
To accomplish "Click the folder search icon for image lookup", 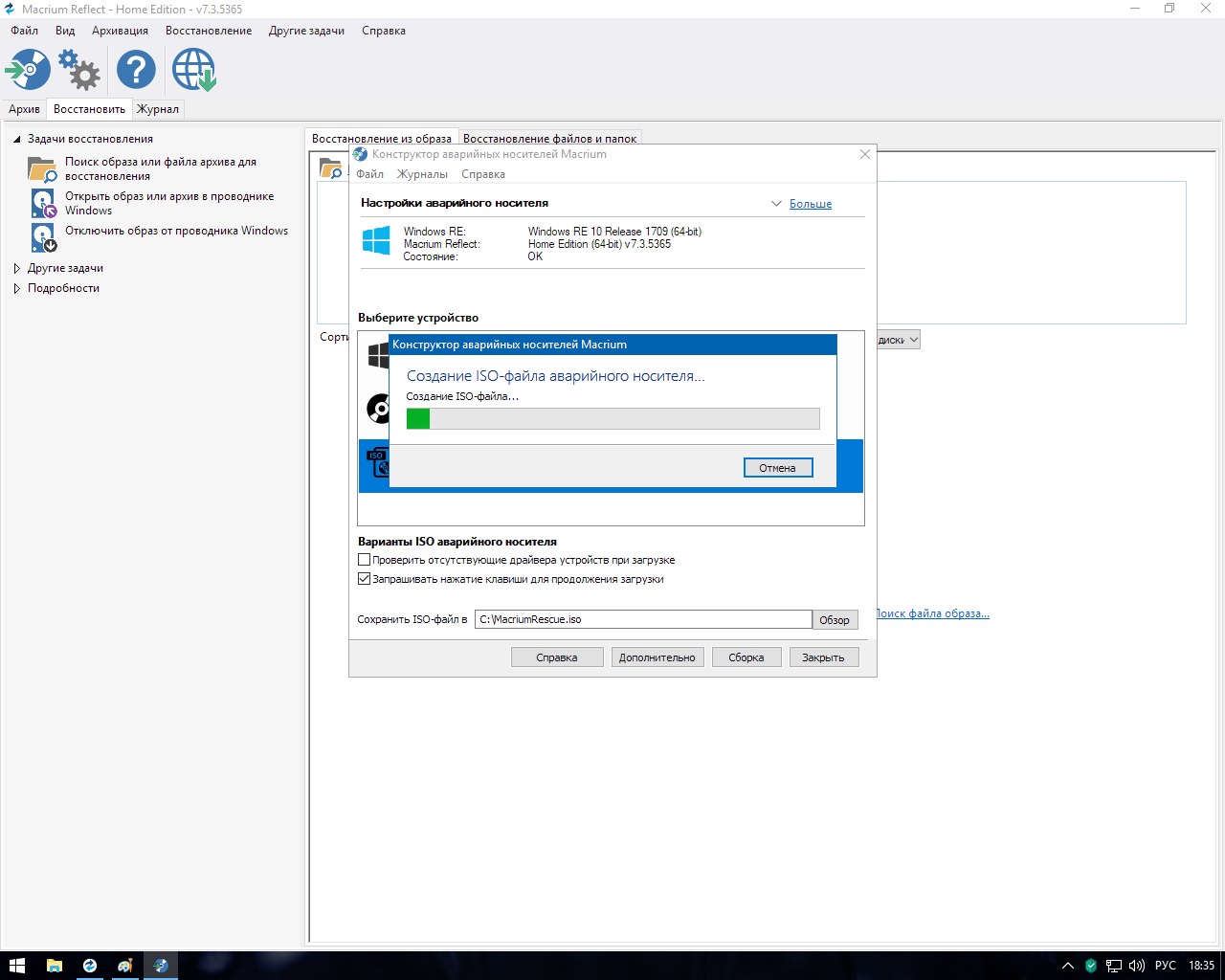I will pyautogui.click(x=42, y=169).
